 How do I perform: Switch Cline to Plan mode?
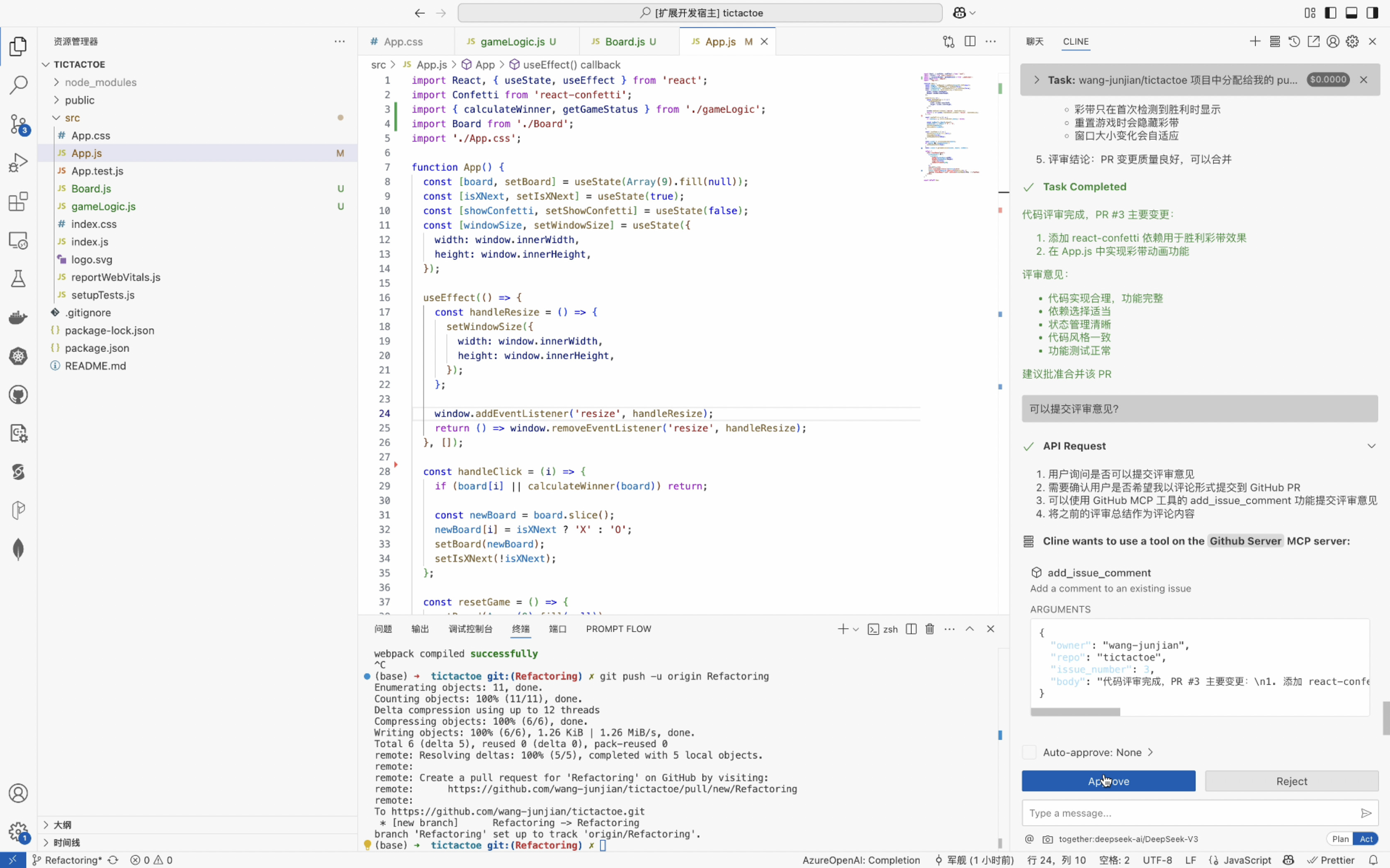point(1340,839)
